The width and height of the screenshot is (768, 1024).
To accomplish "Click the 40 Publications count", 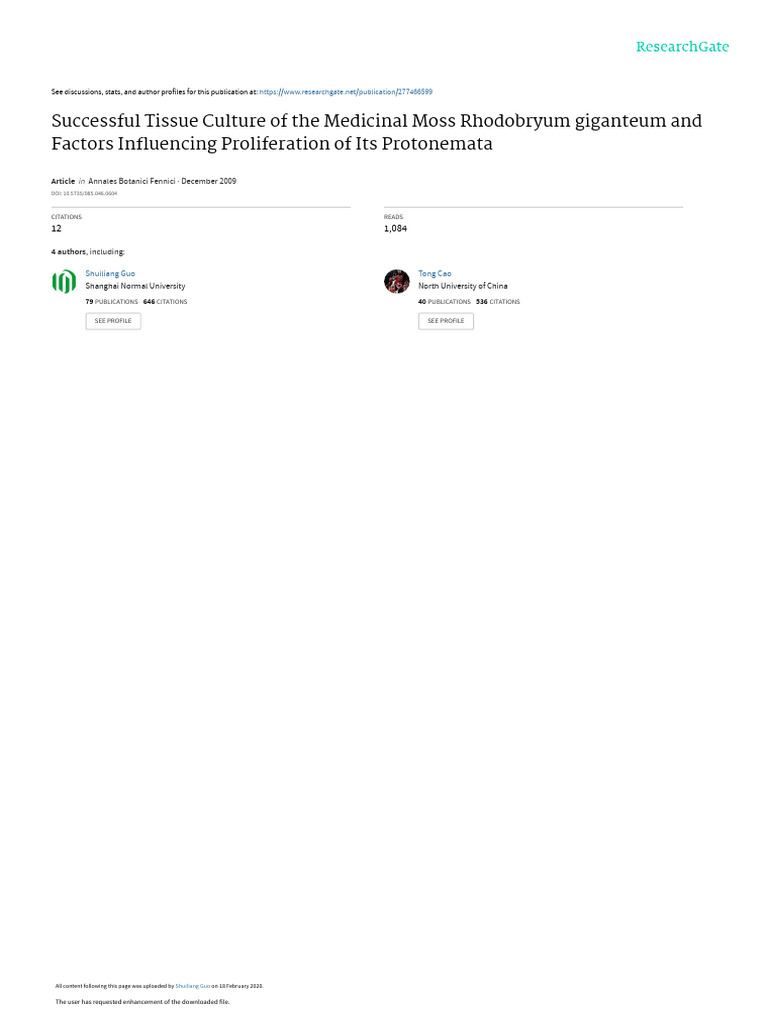I will pos(445,302).
